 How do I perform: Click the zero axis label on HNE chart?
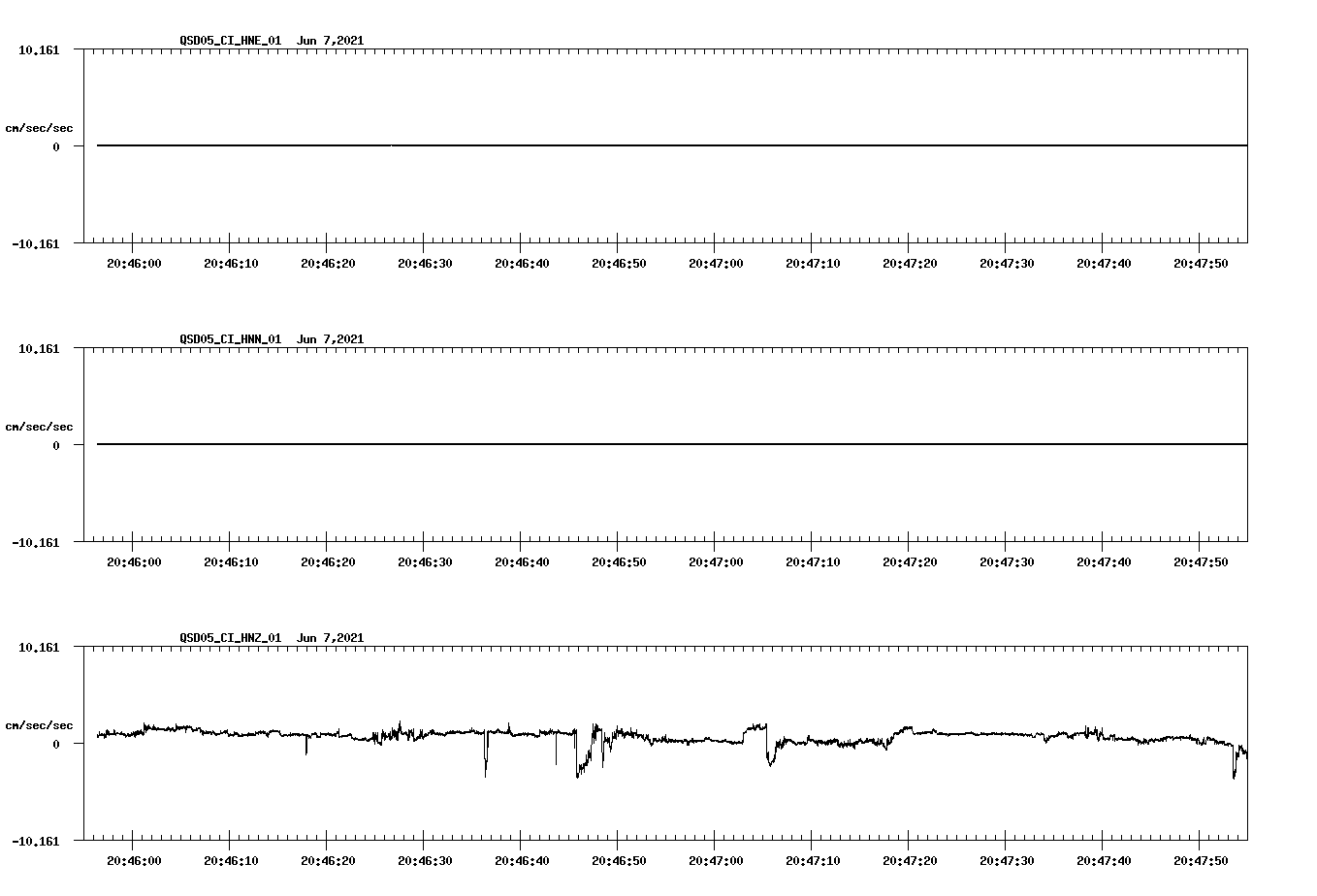pyautogui.click(x=56, y=147)
